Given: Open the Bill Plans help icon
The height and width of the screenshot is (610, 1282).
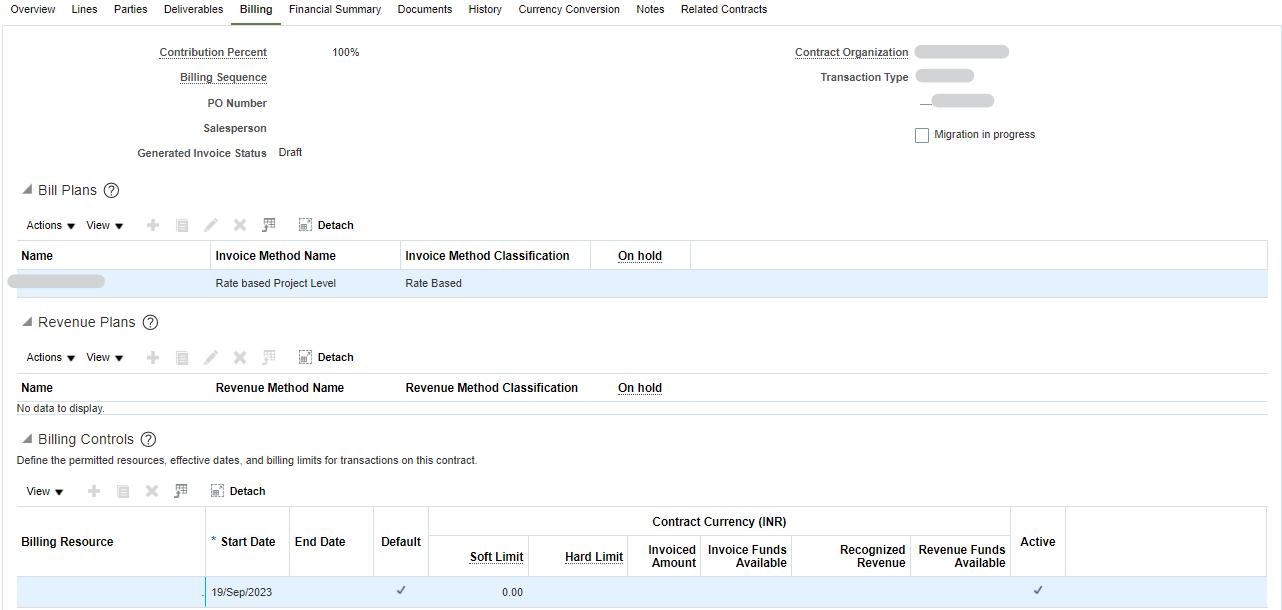Looking at the screenshot, I should click(111, 190).
